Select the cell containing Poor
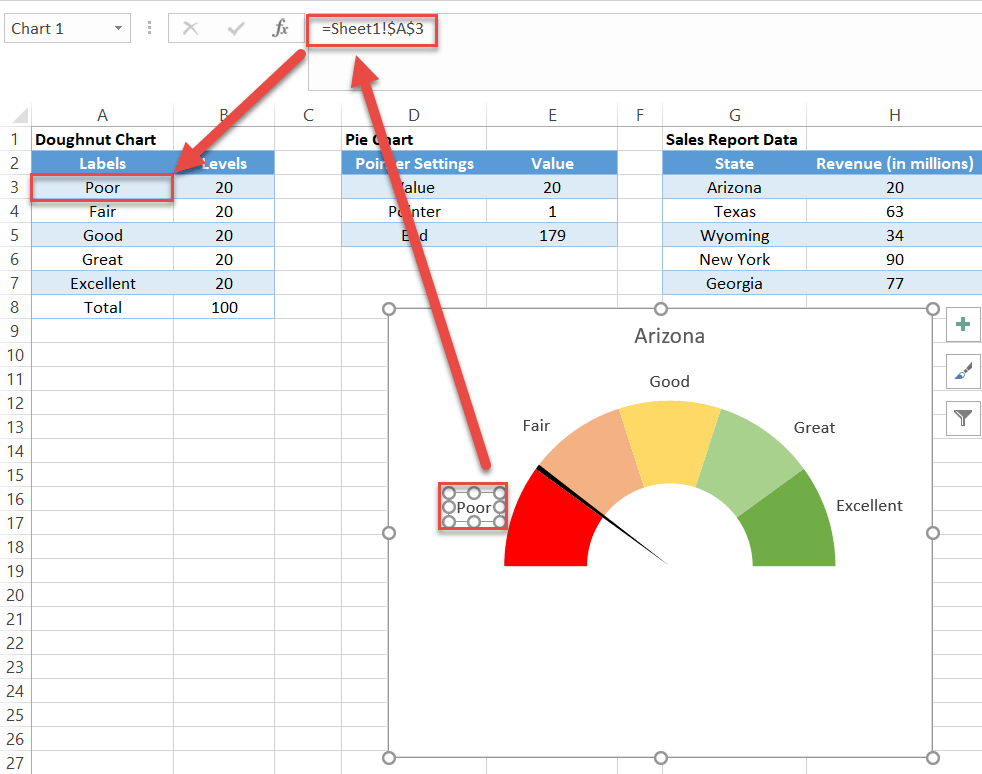982x774 pixels. click(x=102, y=187)
